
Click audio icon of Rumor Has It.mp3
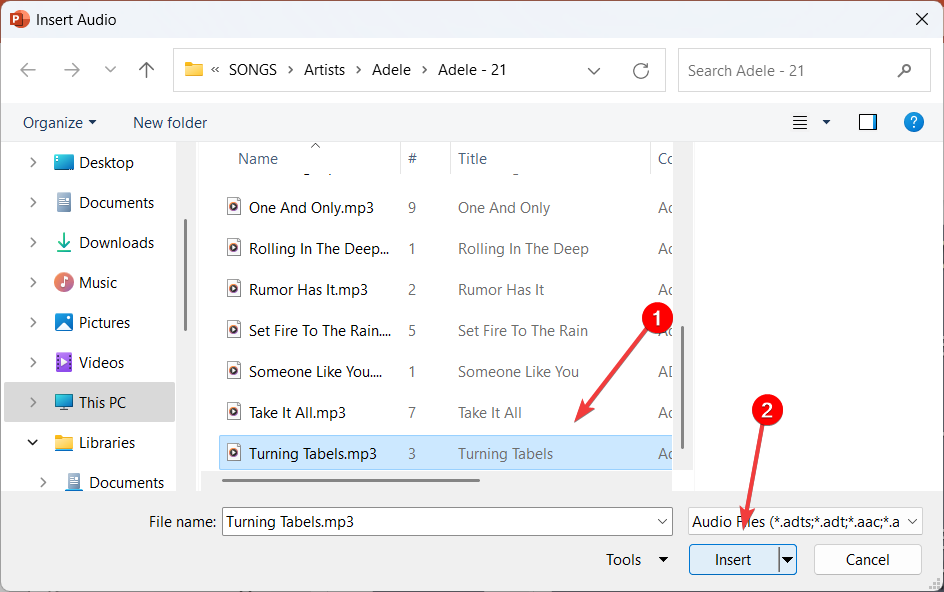tap(234, 289)
